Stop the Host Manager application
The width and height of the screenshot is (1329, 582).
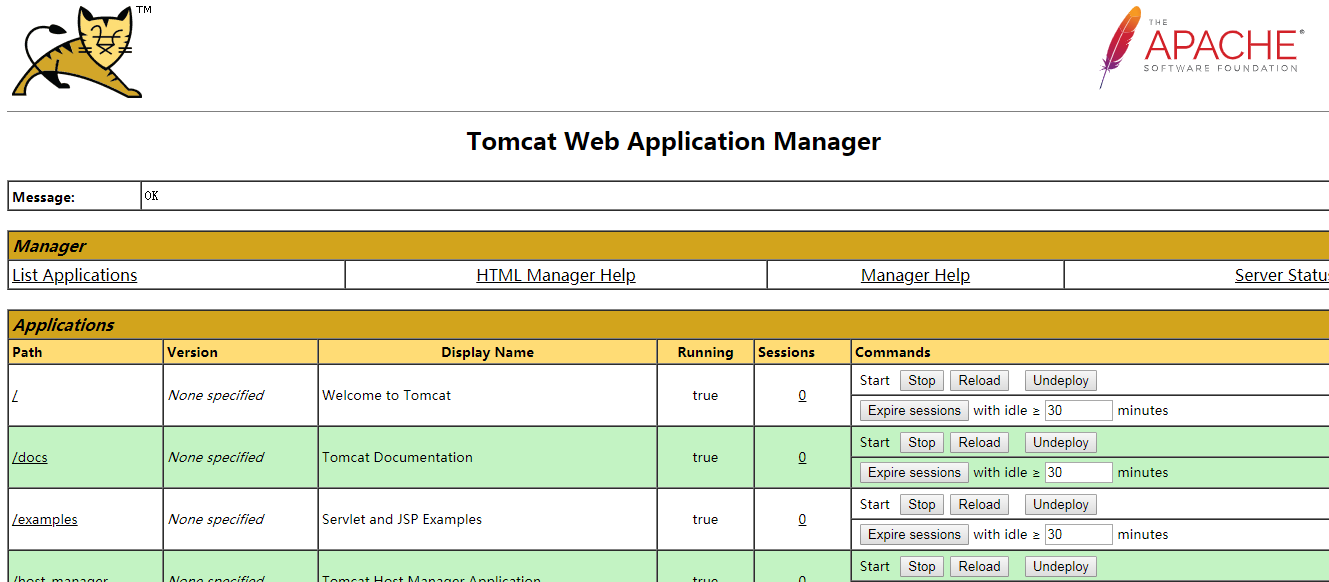[x=922, y=566]
